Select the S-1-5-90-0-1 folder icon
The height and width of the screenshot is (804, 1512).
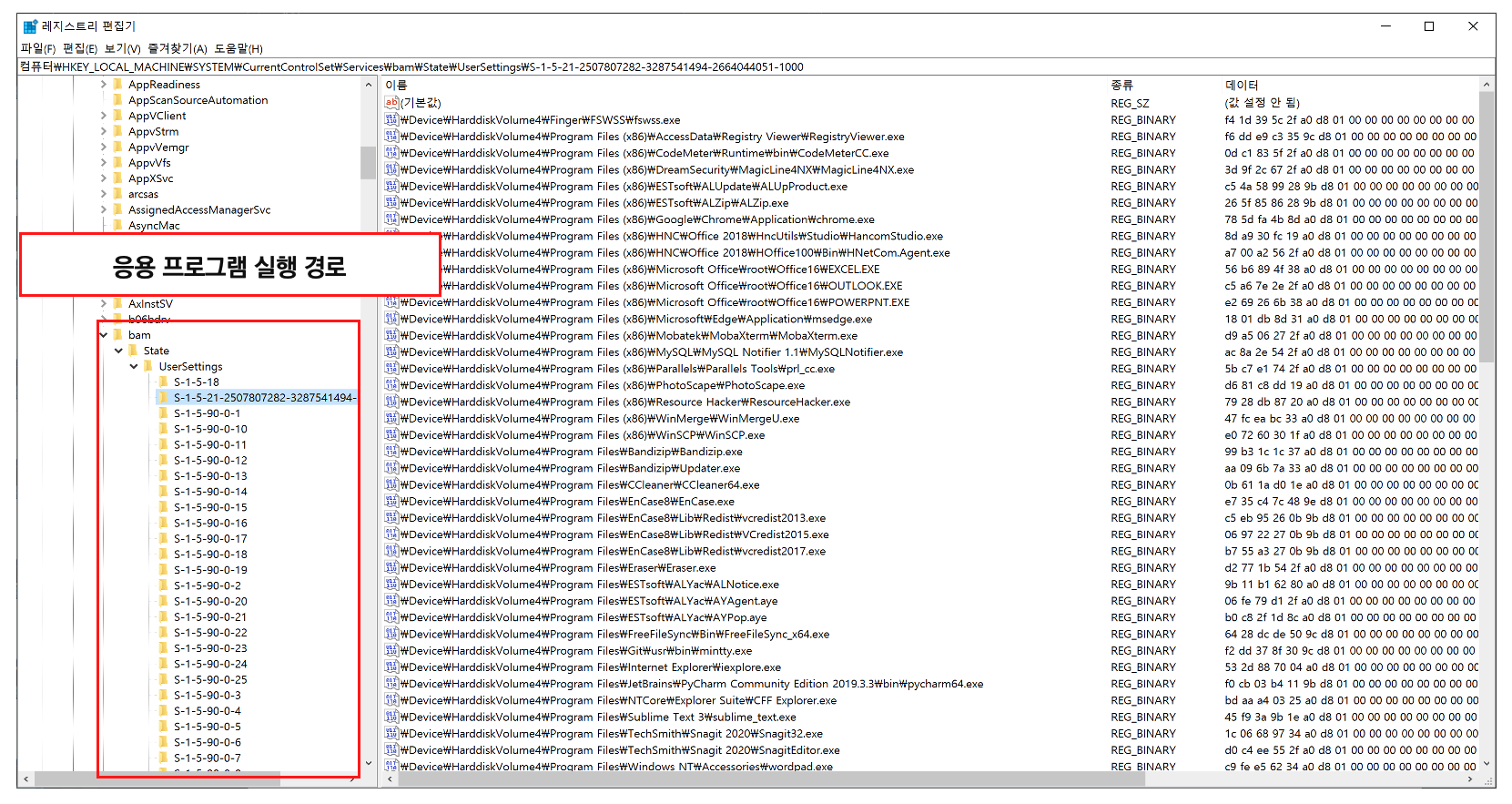click(x=164, y=413)
